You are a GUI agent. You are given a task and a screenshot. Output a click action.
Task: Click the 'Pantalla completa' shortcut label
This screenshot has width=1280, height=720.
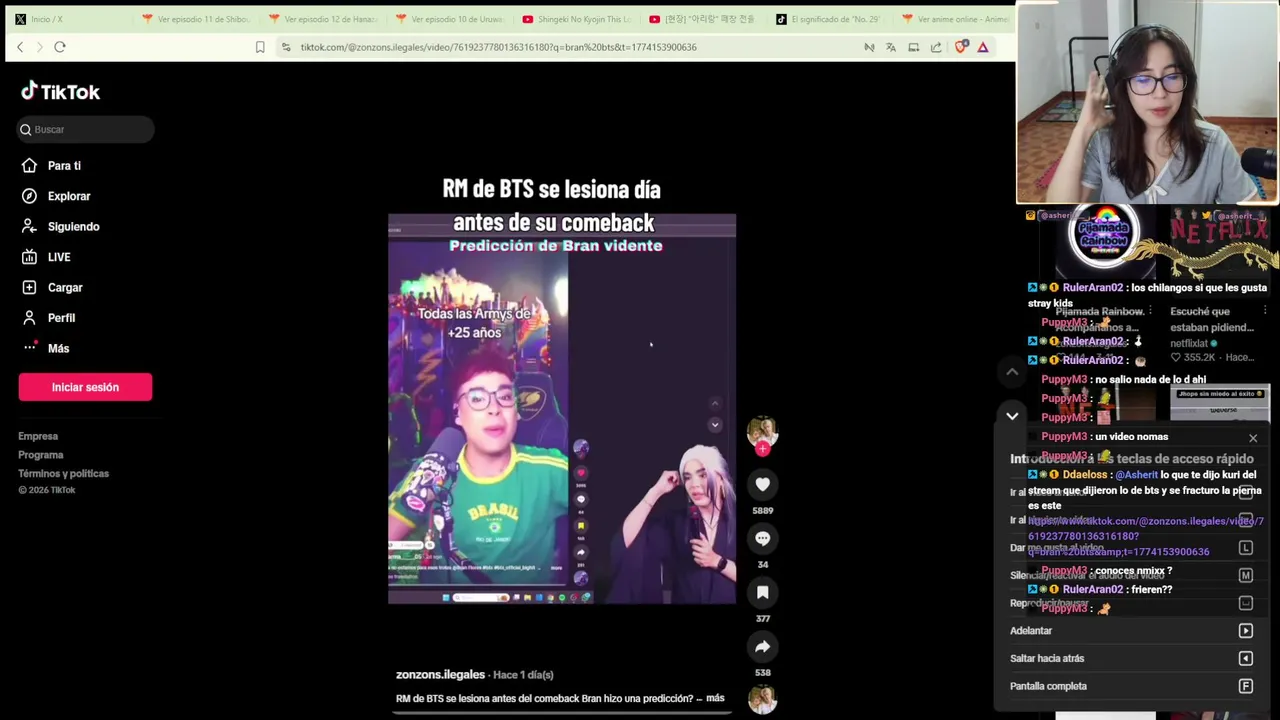click(x=1048, y=686)
